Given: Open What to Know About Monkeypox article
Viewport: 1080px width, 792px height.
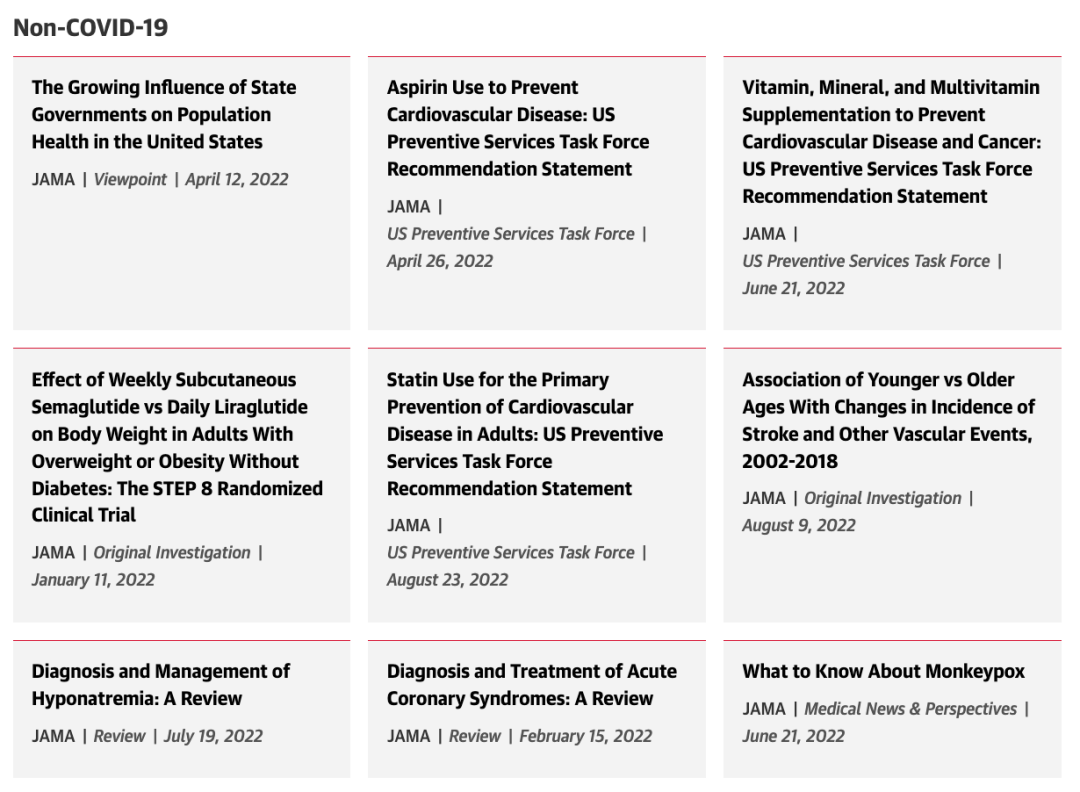Looking at the screenshot, I should point(883,671).
